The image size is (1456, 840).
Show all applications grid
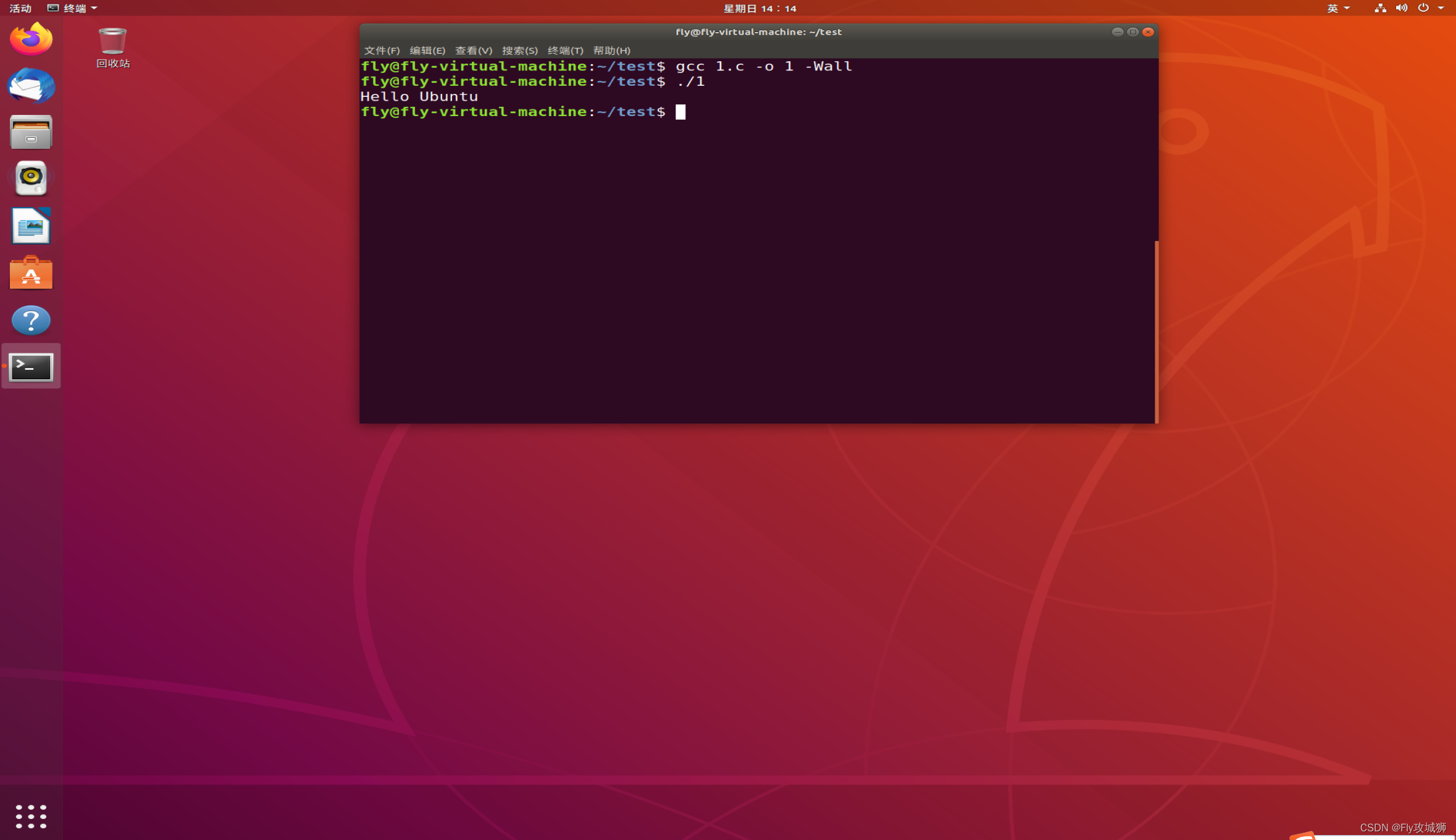coord(31,816)
